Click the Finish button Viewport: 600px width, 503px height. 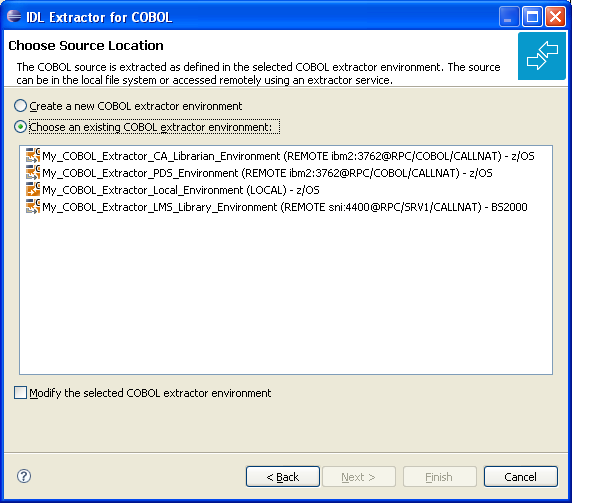pyautogui.click(x=440, y=477)
